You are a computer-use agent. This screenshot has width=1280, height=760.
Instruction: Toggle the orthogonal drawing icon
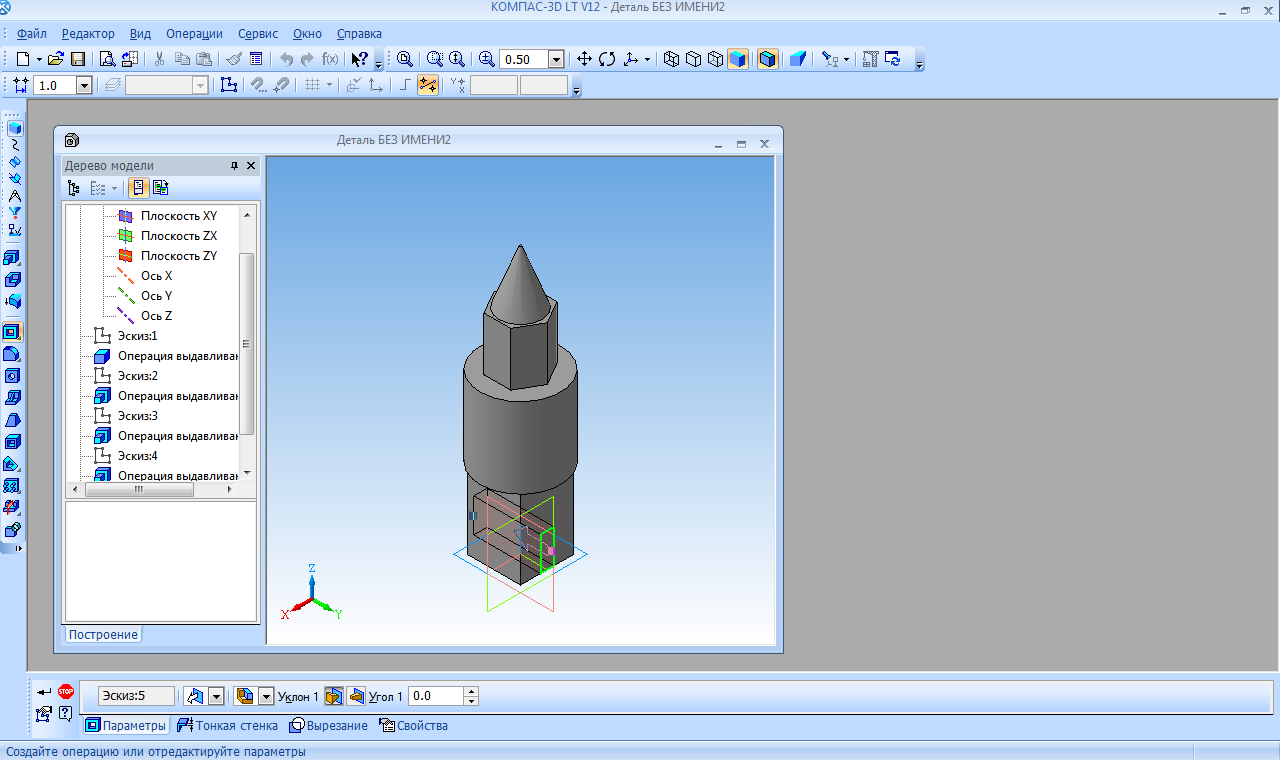point(405,85)
